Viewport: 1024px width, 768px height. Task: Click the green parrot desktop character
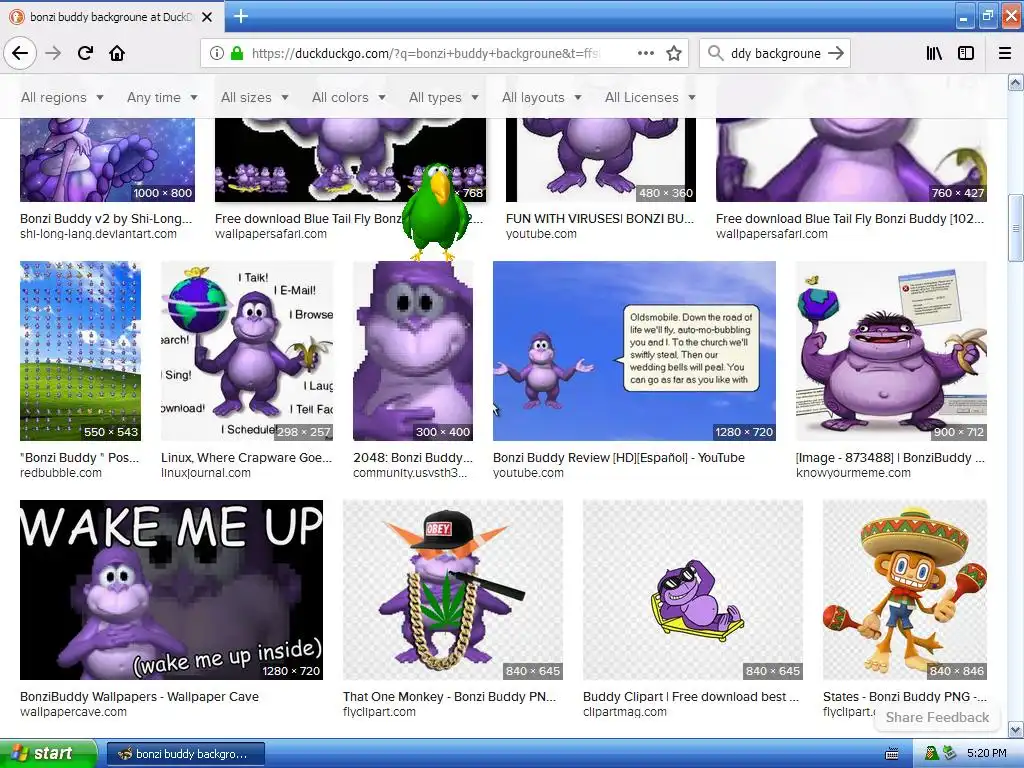tap(436, 211)
